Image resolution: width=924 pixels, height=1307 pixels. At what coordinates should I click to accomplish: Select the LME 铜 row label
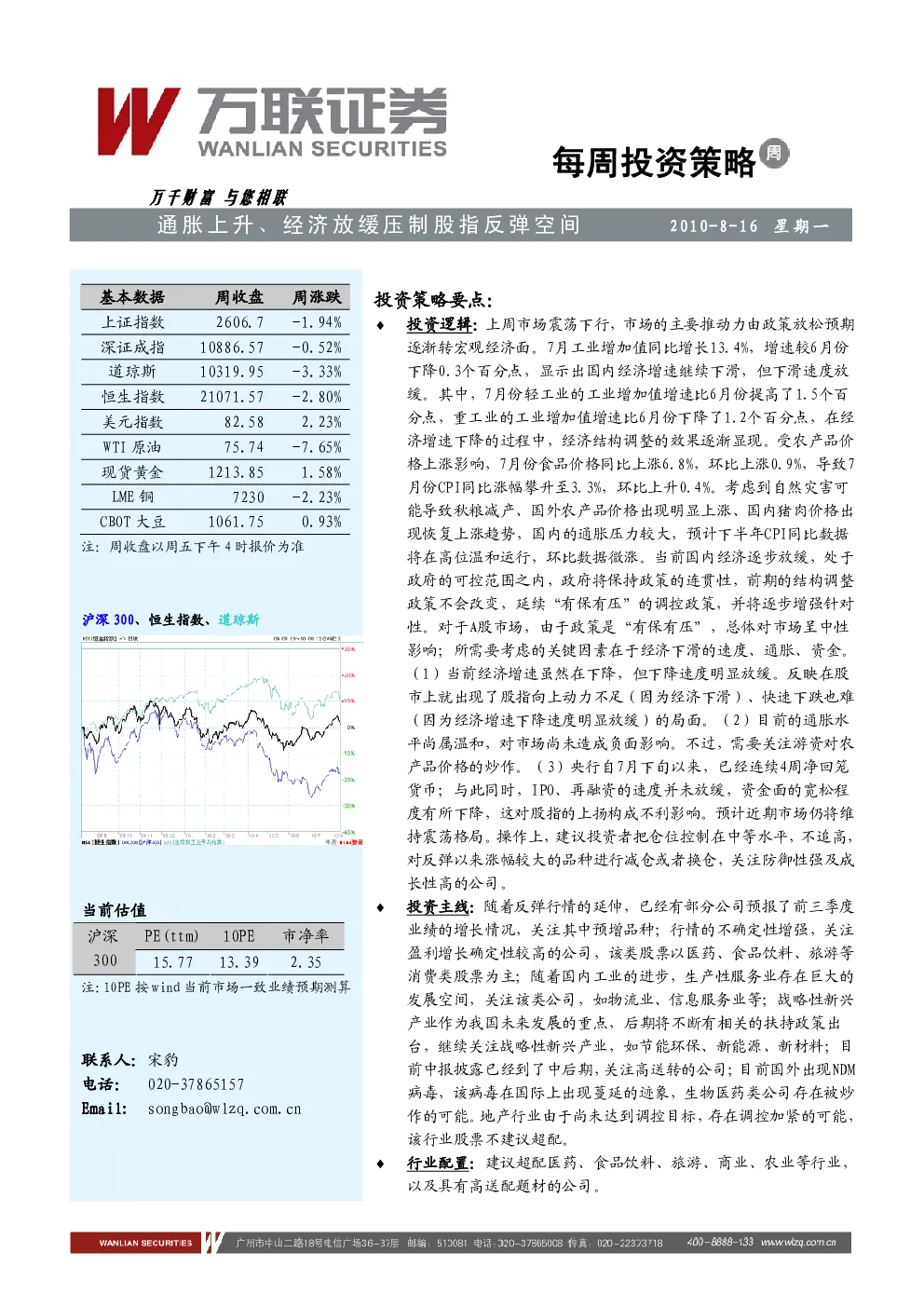(132, 497)
